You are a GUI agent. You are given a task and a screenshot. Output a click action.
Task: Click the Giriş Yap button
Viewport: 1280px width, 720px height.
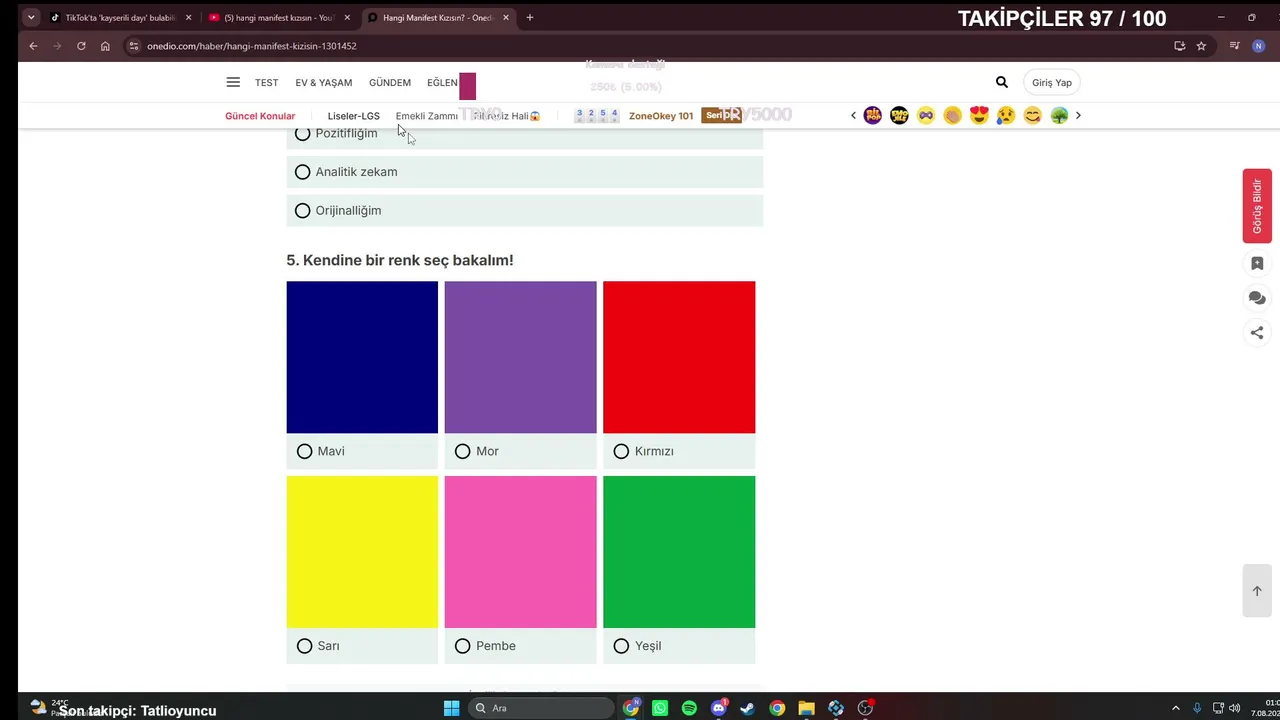click(1052, 83)
